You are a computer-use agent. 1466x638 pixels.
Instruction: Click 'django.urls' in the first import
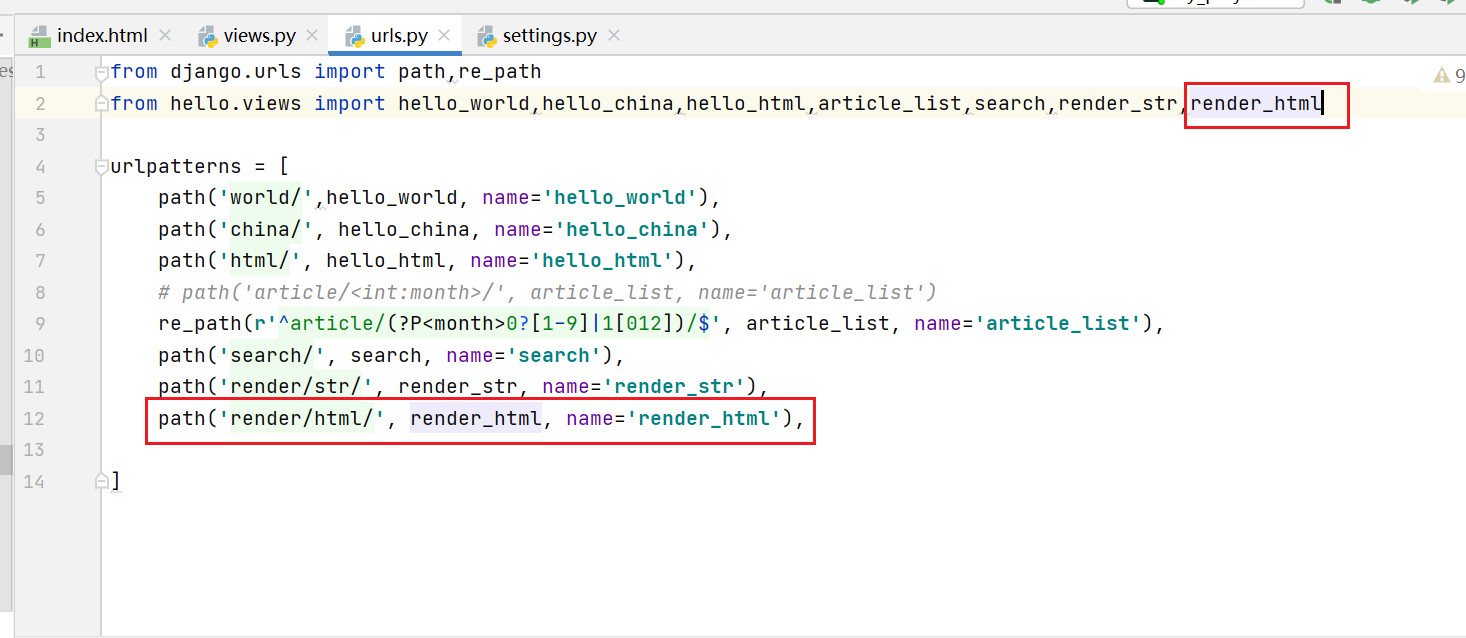pos(236,72)
